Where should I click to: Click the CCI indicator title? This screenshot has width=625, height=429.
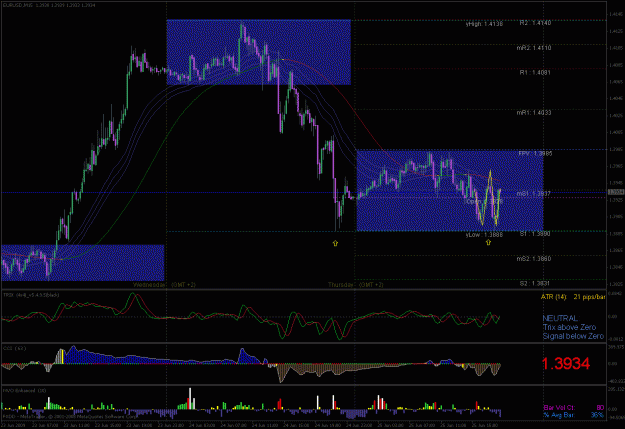(14, 348)
